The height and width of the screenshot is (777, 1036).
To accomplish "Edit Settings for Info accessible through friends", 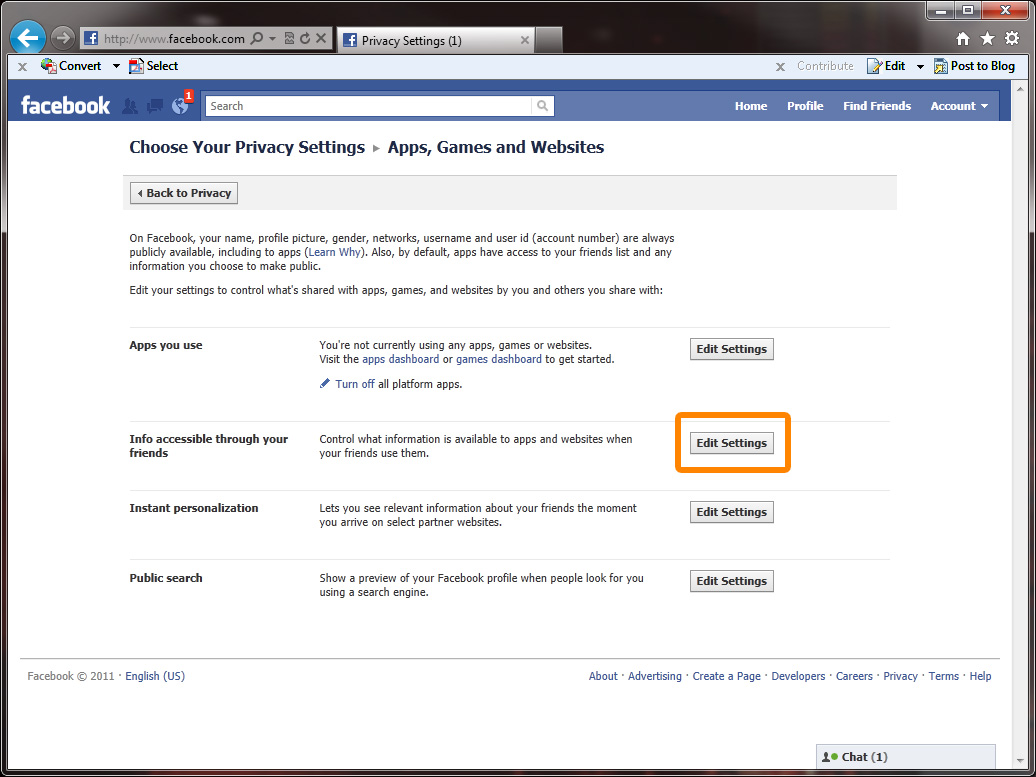I will click(x=731, y=443).
